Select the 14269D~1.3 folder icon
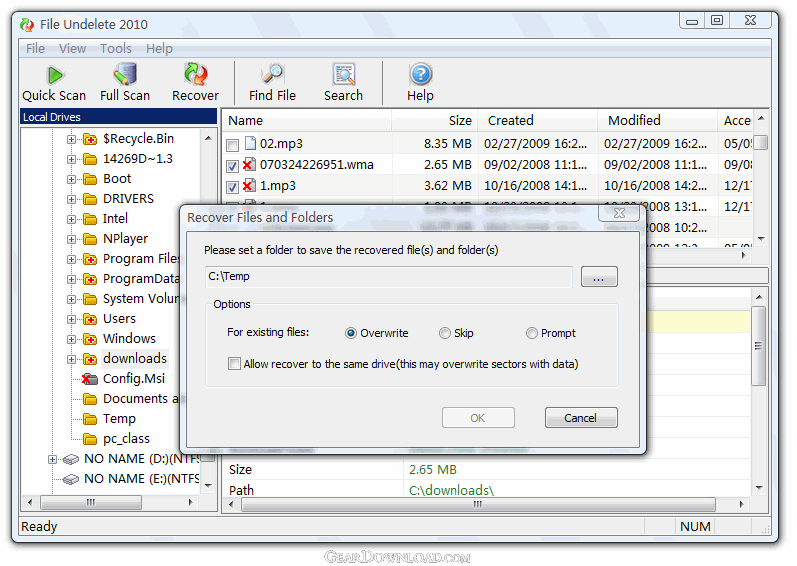797x566 pixels. tap(90, 159)
